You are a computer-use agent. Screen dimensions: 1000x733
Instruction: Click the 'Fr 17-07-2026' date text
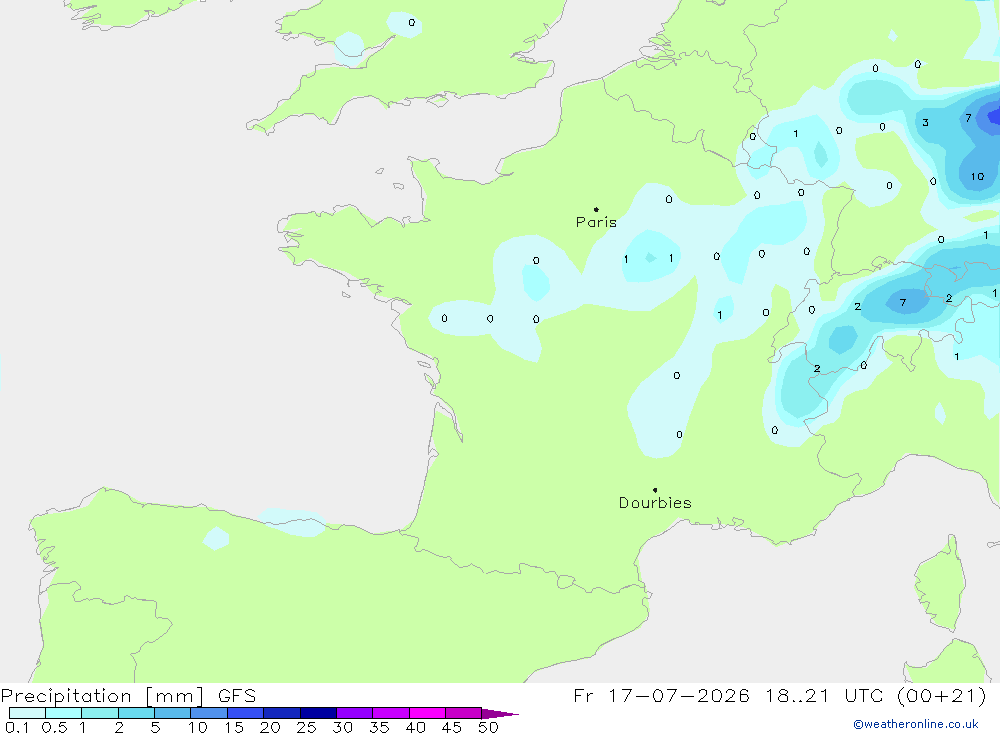pos(661,695)
